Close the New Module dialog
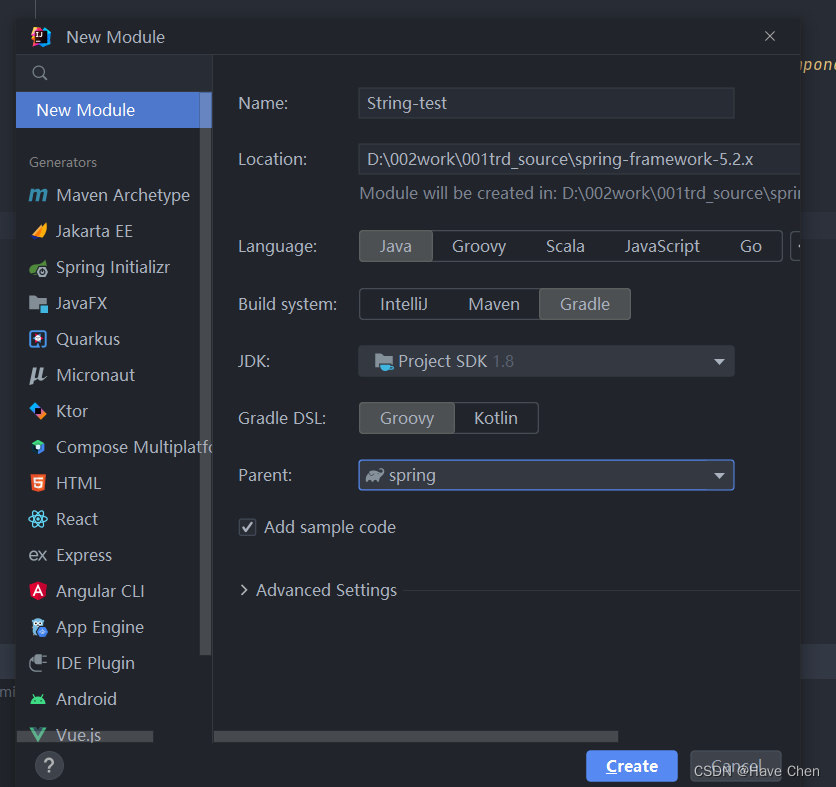Screen dimensions: 836x787 pos(770,36)
